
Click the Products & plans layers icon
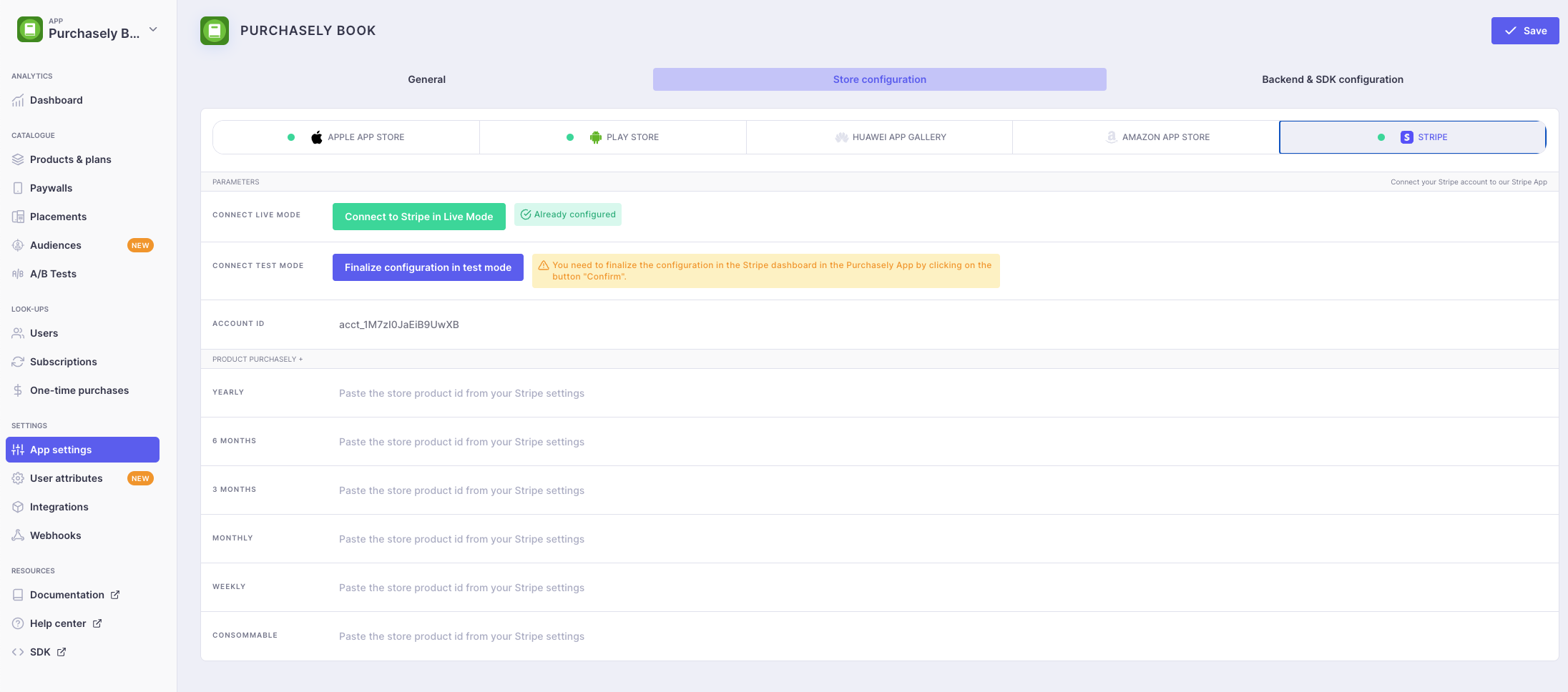click(18, 159)
